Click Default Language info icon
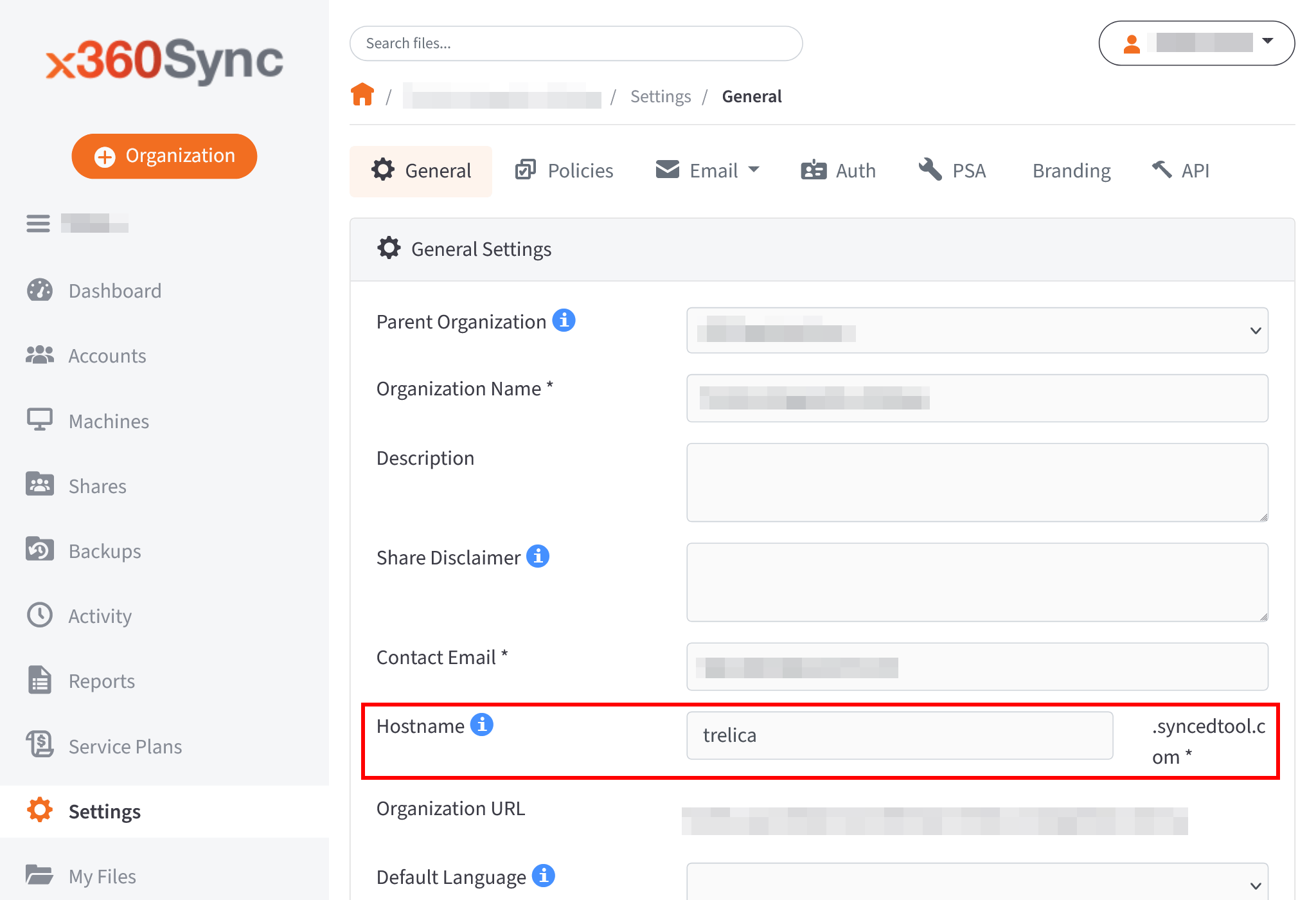This screenshot has width=1316, height=900. click(544, 876)
